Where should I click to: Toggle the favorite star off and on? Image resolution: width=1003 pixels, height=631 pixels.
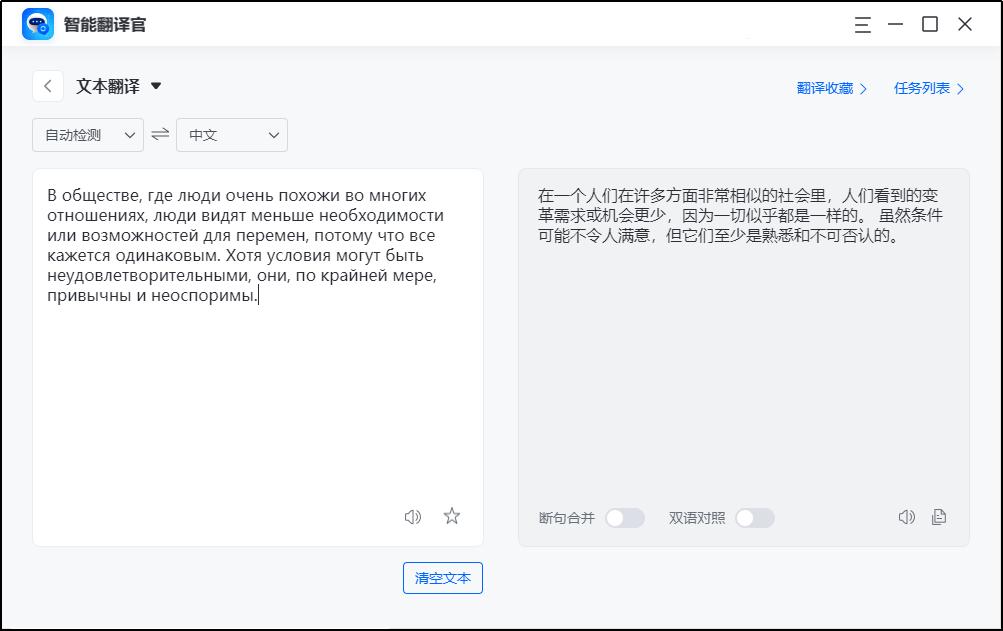pyautogui.click(x=451, y=517)
